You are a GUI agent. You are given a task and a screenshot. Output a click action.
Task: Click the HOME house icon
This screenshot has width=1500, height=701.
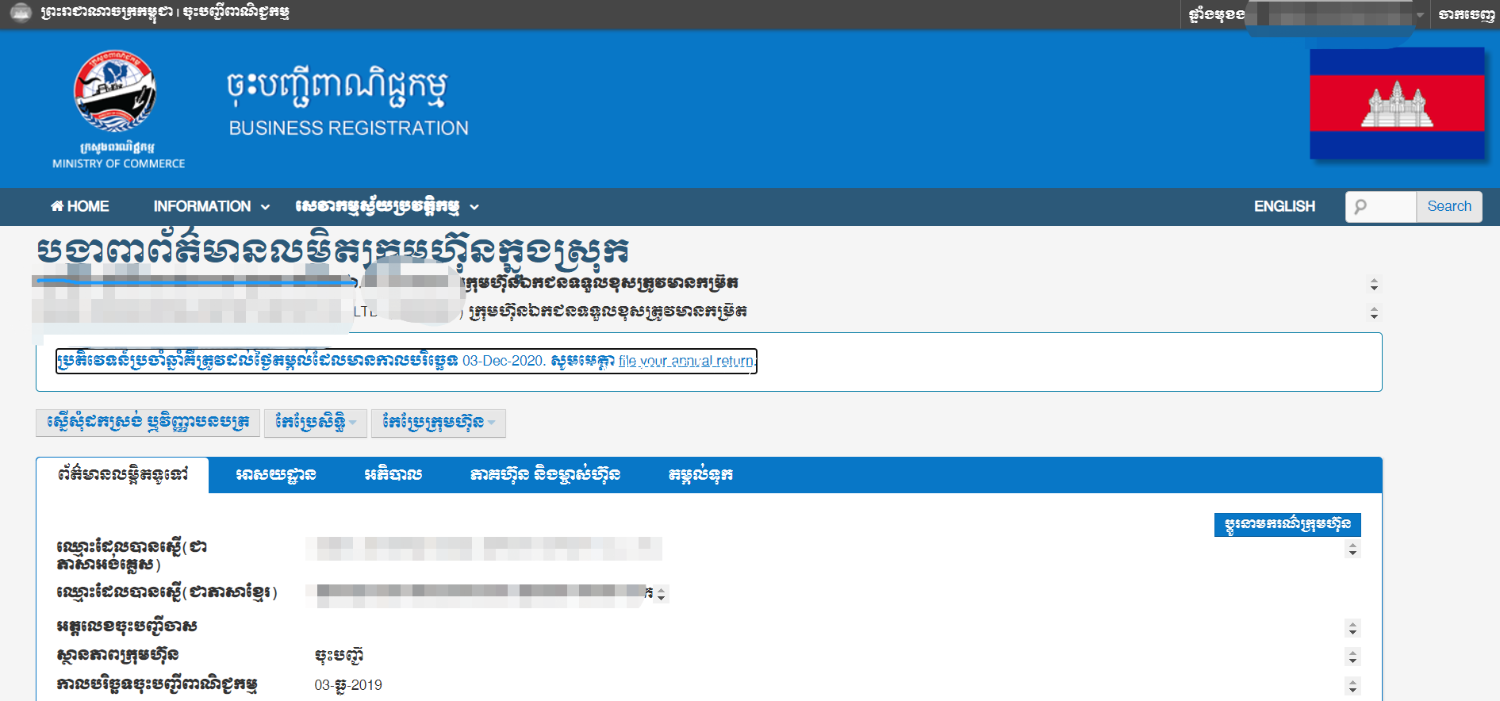click(57, 206)
